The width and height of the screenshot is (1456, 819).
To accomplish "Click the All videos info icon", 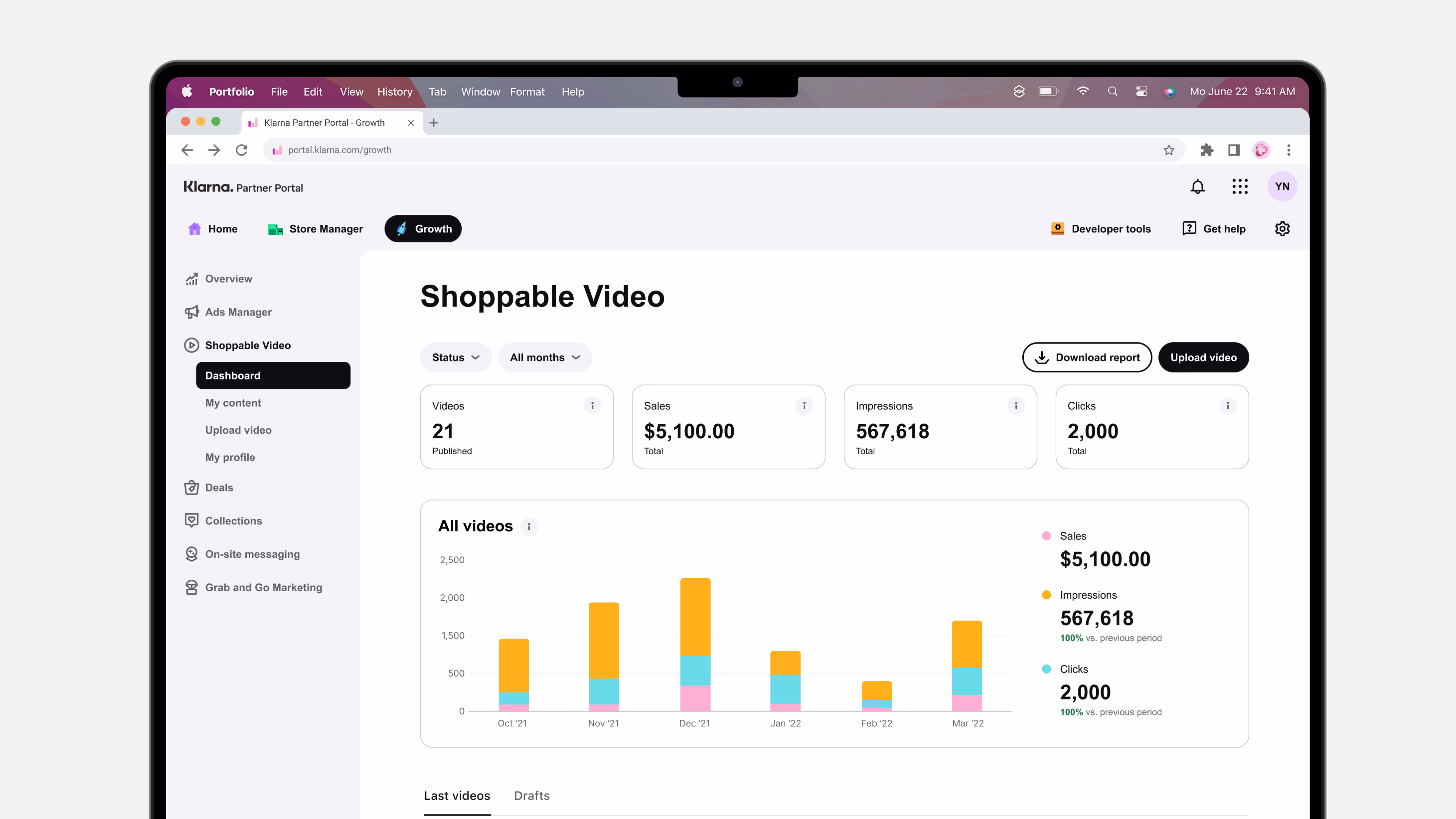I will [529, 526].
